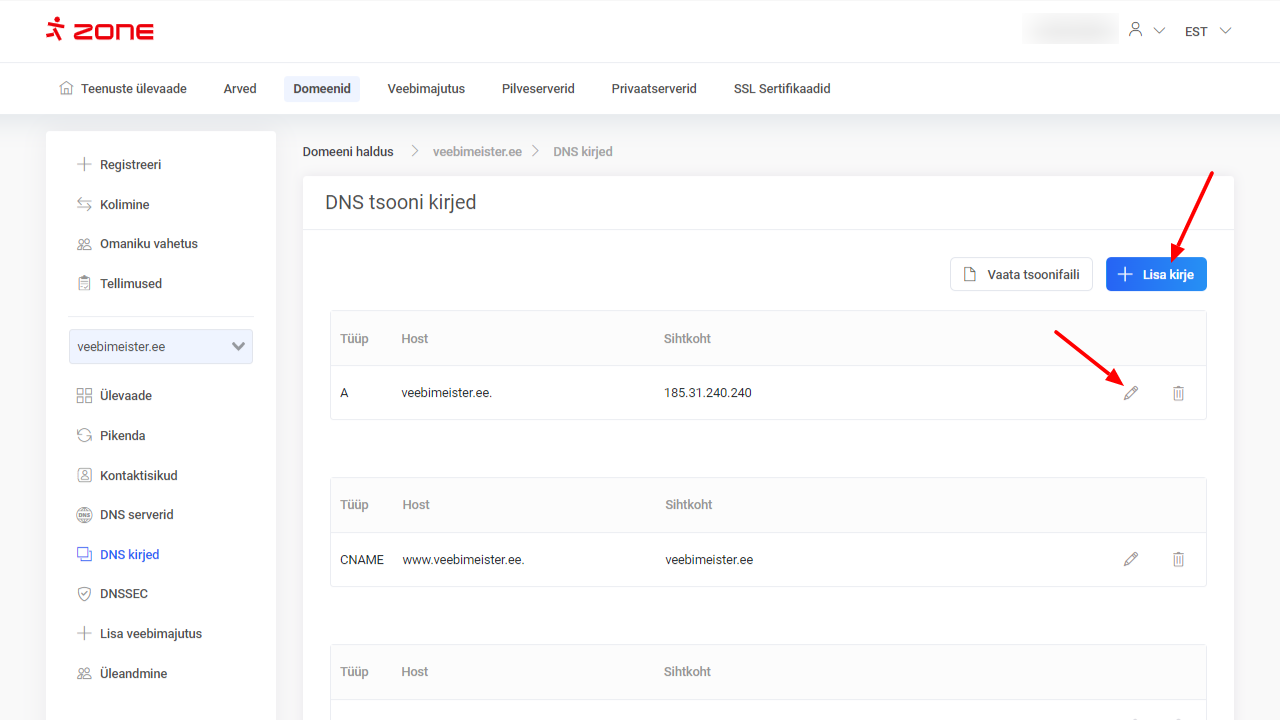1280x720 pixels.
Task: Click the Lisa kirje button
Action: tap(1156, 274)
